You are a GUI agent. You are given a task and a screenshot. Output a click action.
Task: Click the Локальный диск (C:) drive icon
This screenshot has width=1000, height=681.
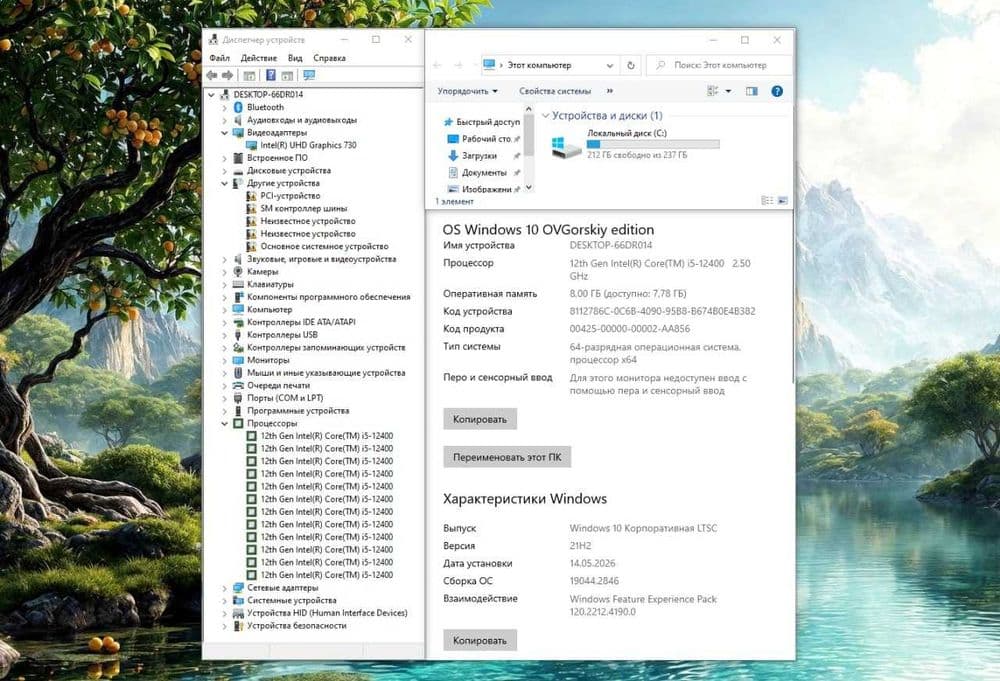click(566, 147)
